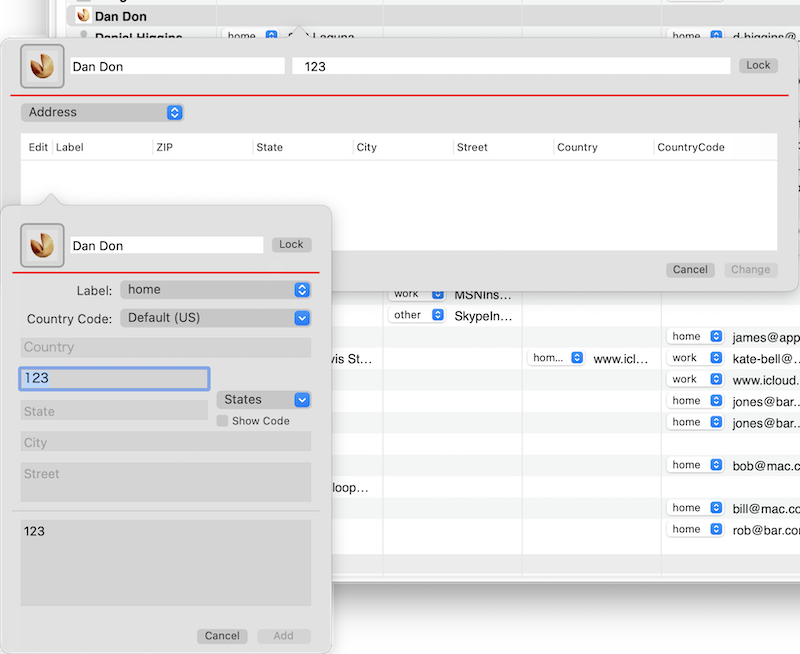Click Dan Don avatar in the add-address popover
The height and width of the screenshot is (654, 800).
(42, 245)
